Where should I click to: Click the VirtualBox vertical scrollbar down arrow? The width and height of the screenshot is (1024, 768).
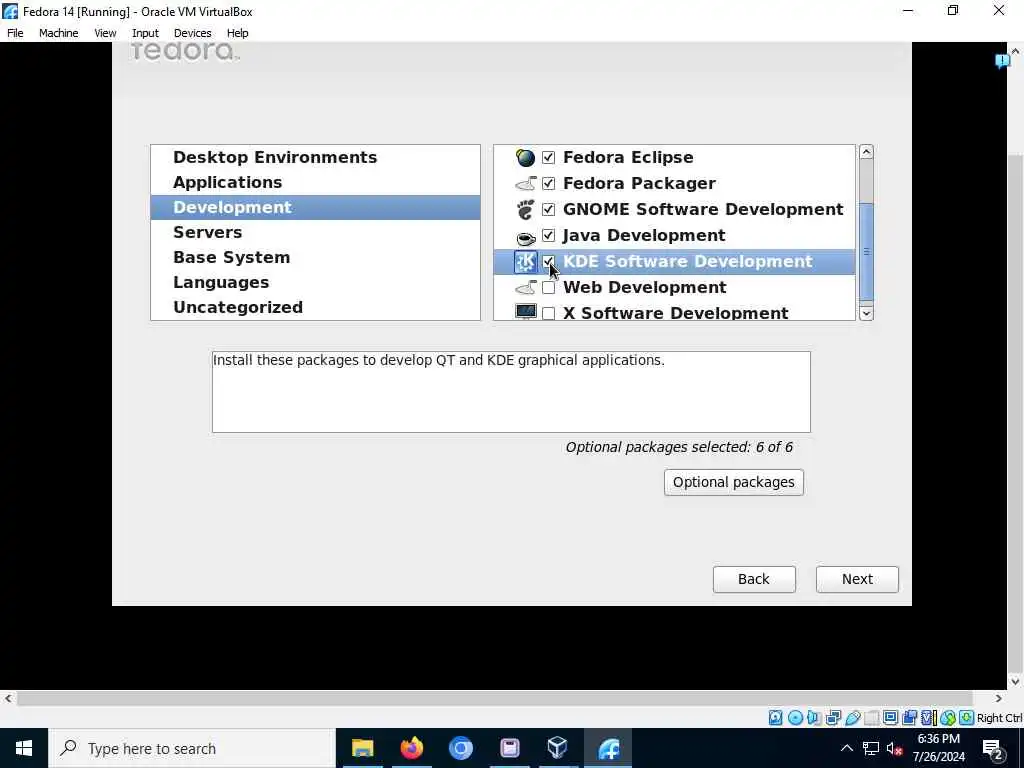click(x=1016, y=681)
